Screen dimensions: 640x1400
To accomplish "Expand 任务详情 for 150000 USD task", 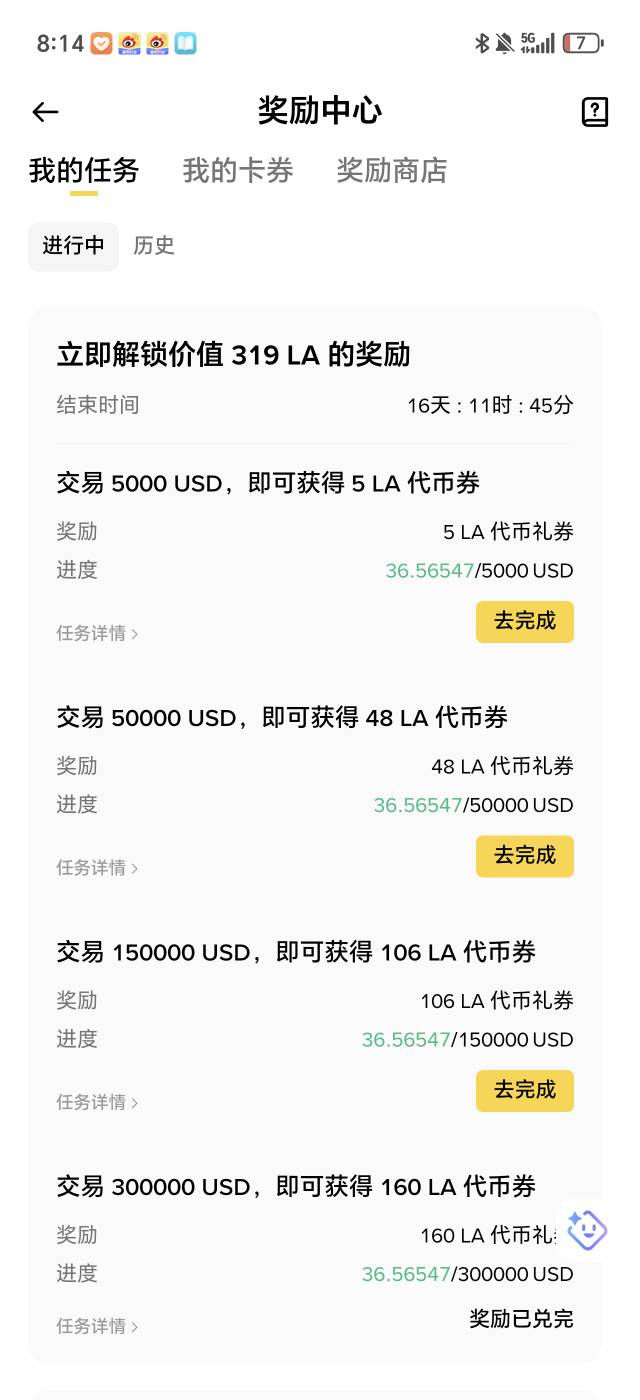I will (97, 1102).
